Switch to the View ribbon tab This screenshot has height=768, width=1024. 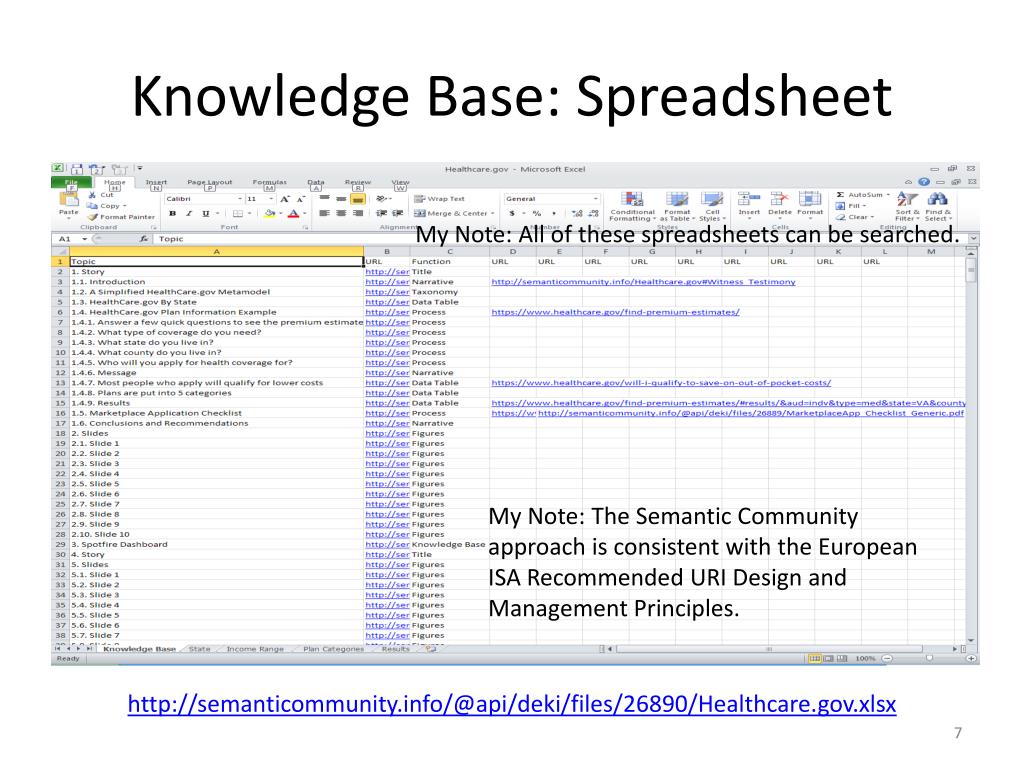[400, 183]
